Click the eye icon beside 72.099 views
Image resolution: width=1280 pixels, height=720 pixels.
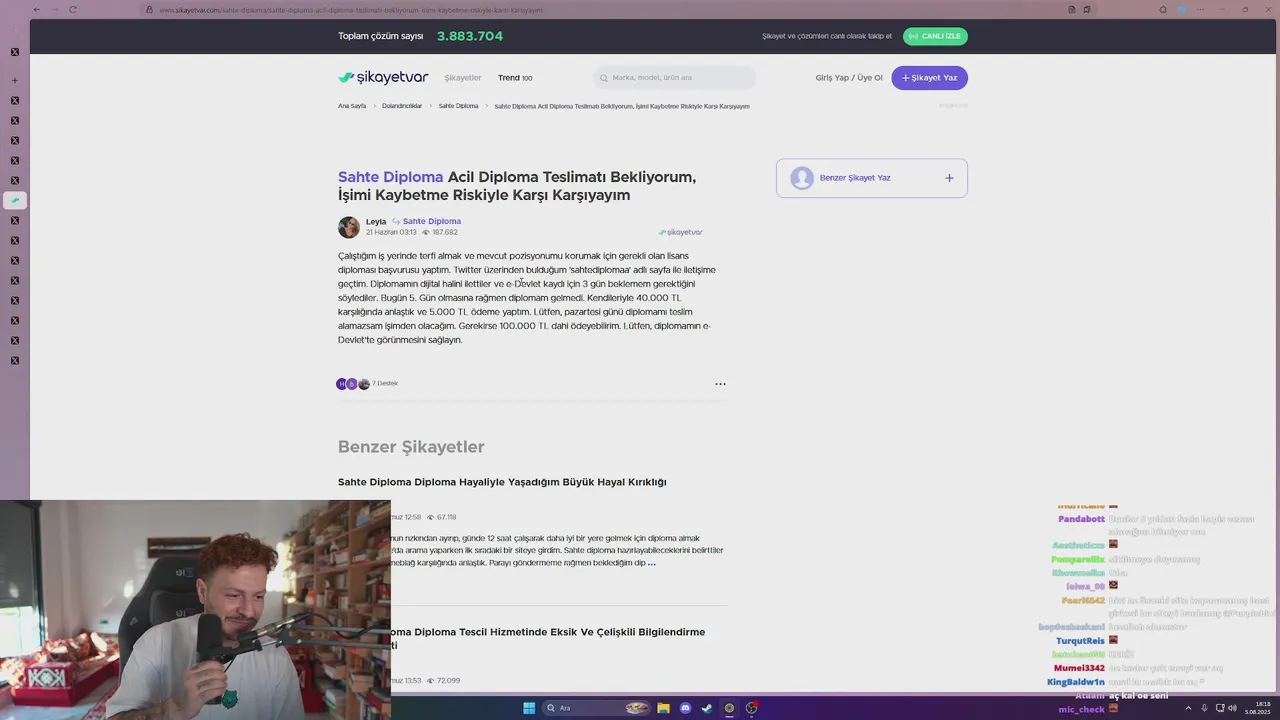tap(431, 681)
